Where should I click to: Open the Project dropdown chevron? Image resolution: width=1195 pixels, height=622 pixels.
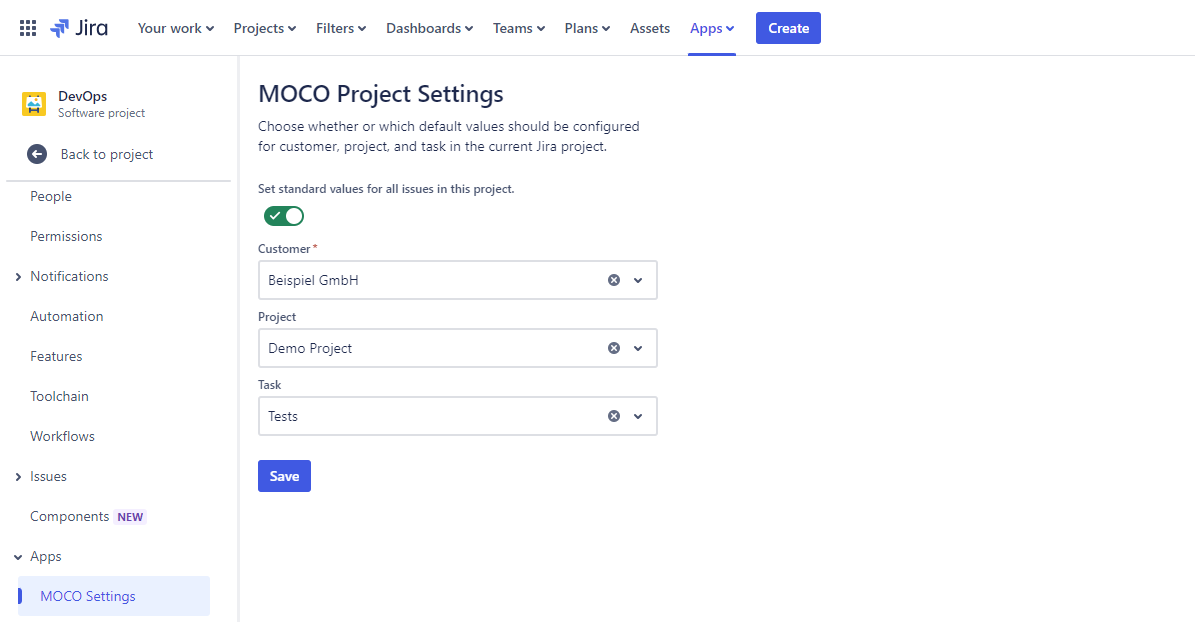click(638, 348)
